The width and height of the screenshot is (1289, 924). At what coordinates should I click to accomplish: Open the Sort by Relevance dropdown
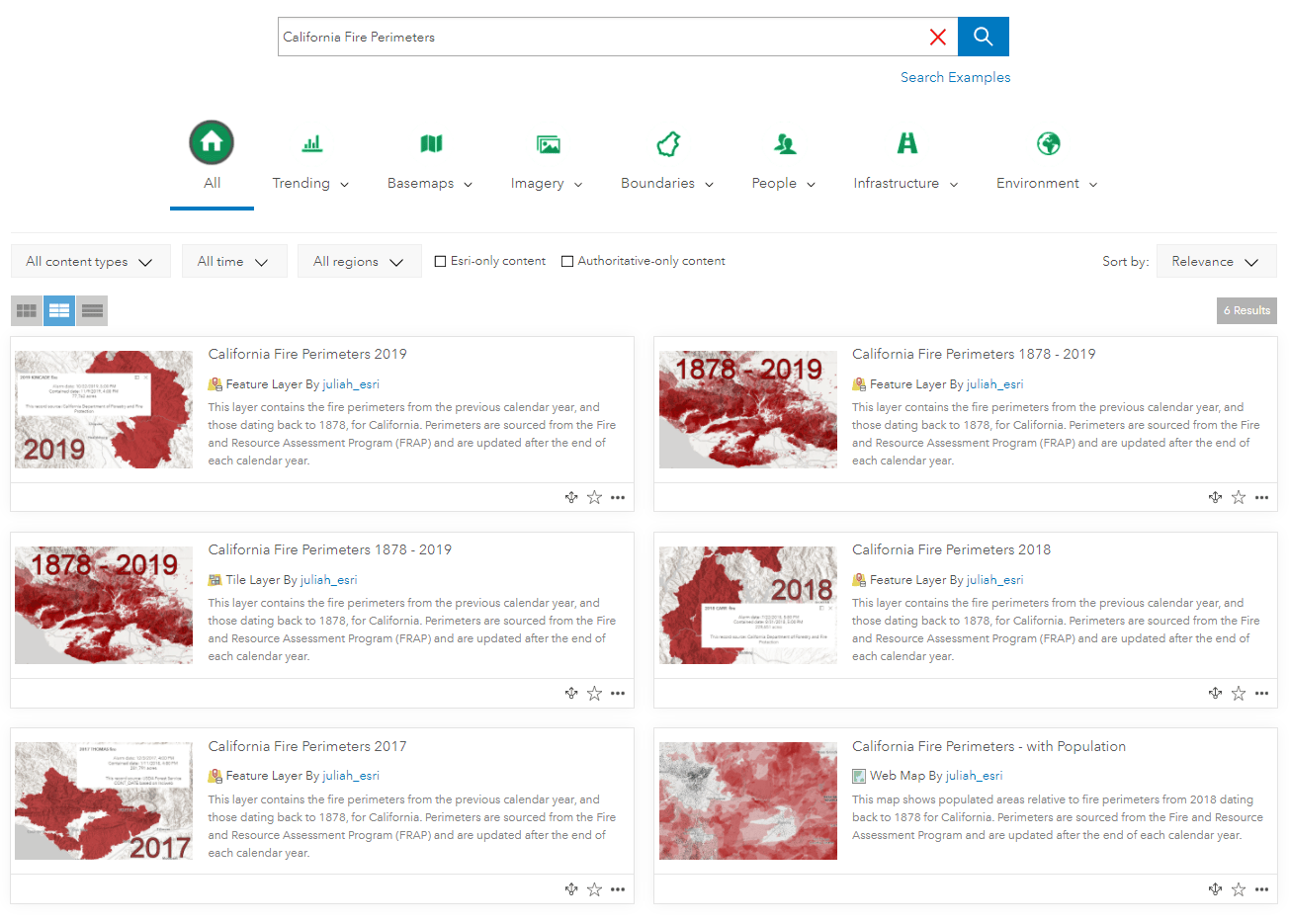click(1216, 261)
